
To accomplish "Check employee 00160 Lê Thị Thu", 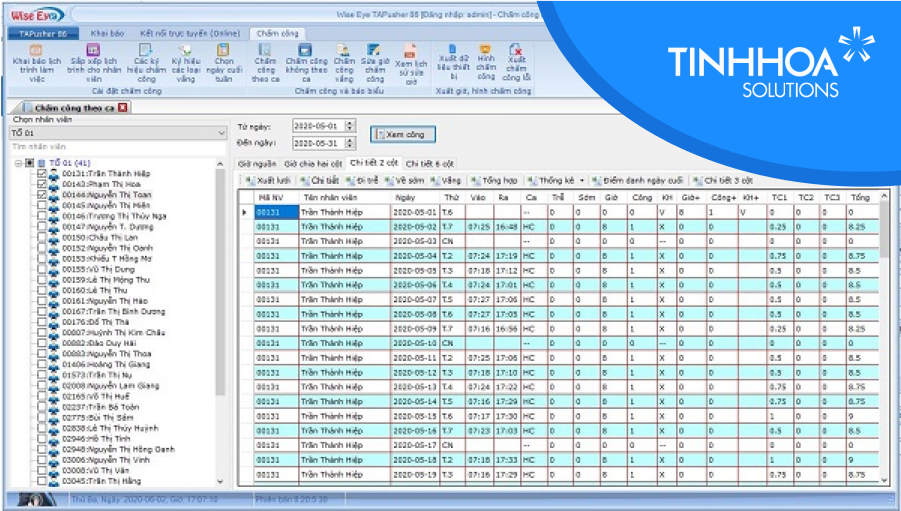I will pos(41,290).
